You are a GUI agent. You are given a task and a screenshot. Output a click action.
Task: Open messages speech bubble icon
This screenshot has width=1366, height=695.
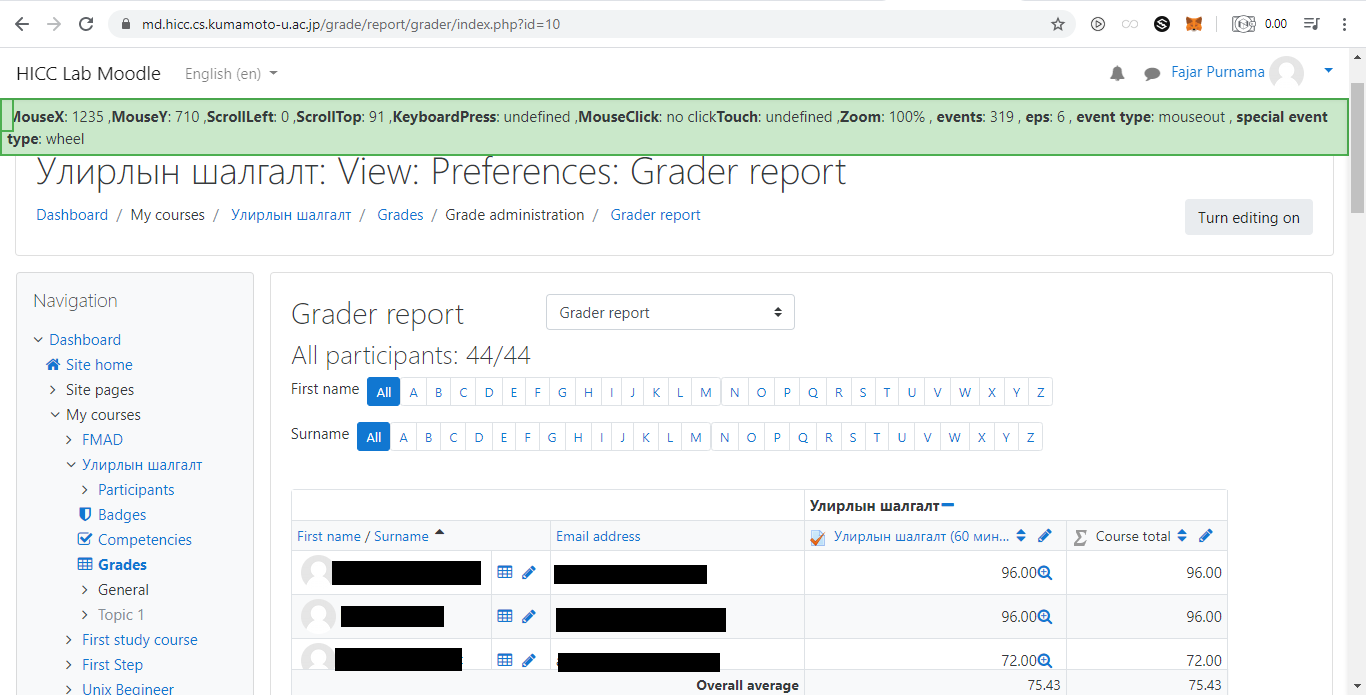tap(1152, 74)
